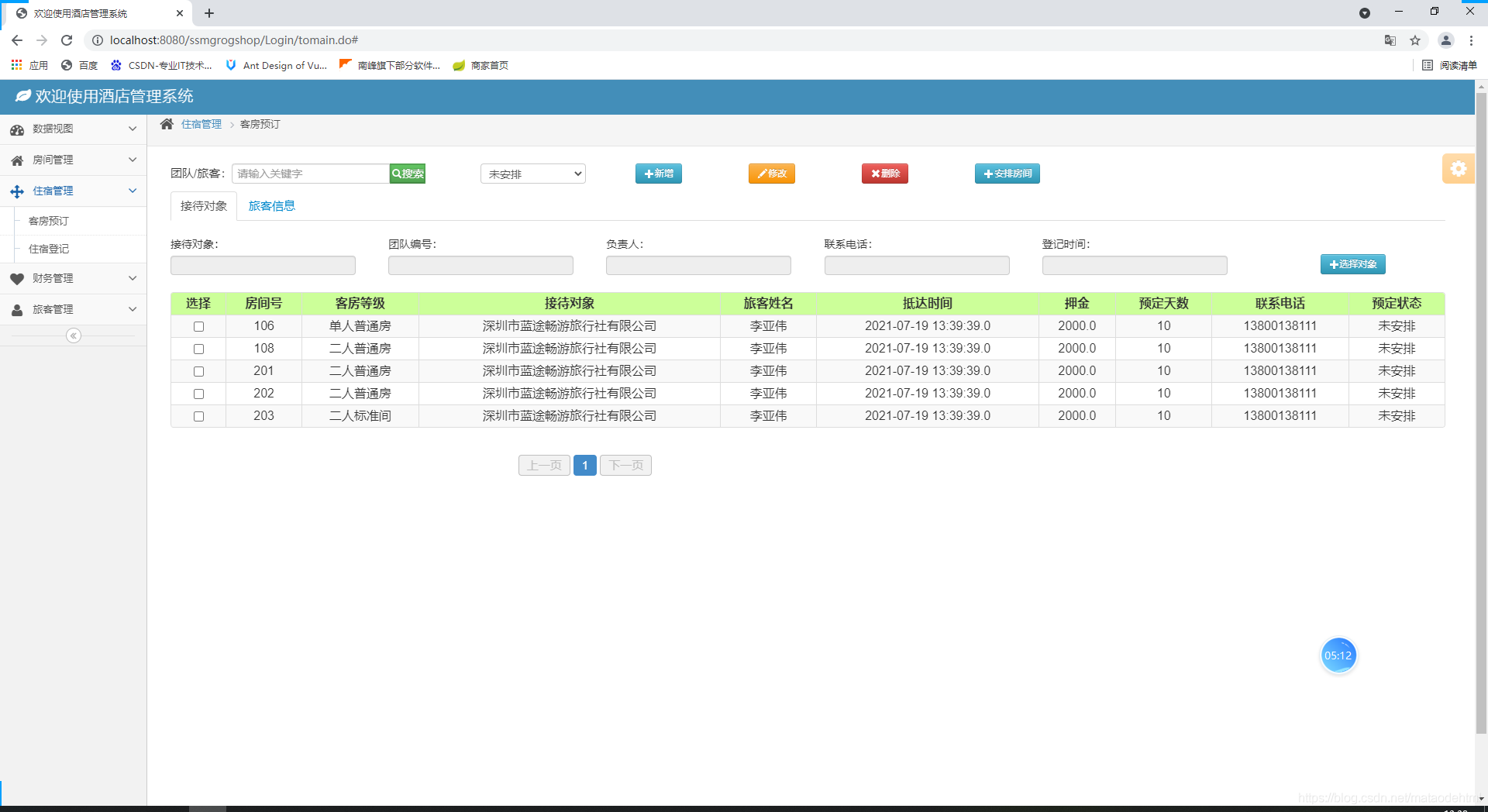
Task: Open the 未安排 status dropdown
Action: pyautogui.click(x=533, y=174)
